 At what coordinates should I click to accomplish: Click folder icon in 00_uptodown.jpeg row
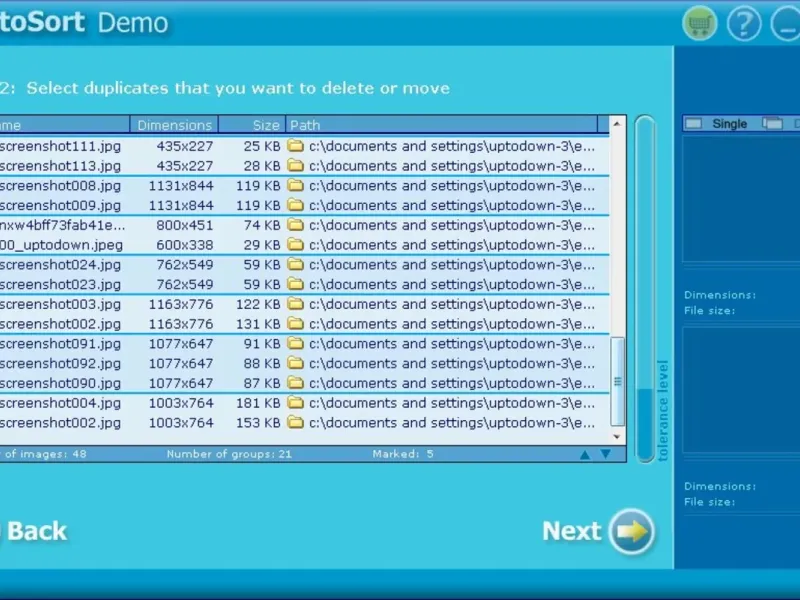295,245
